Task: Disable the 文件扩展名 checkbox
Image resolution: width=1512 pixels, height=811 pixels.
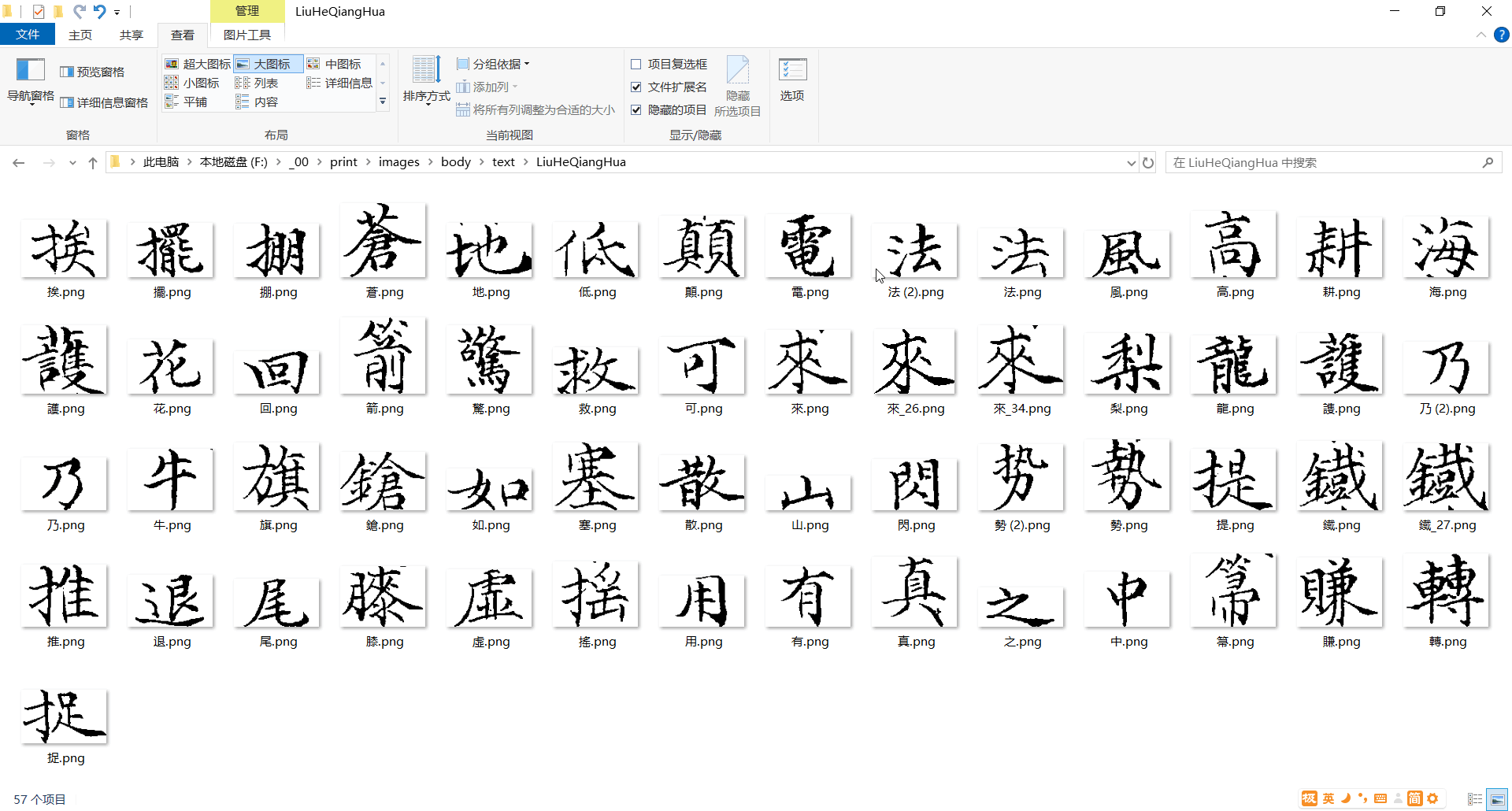Action: 636,87
